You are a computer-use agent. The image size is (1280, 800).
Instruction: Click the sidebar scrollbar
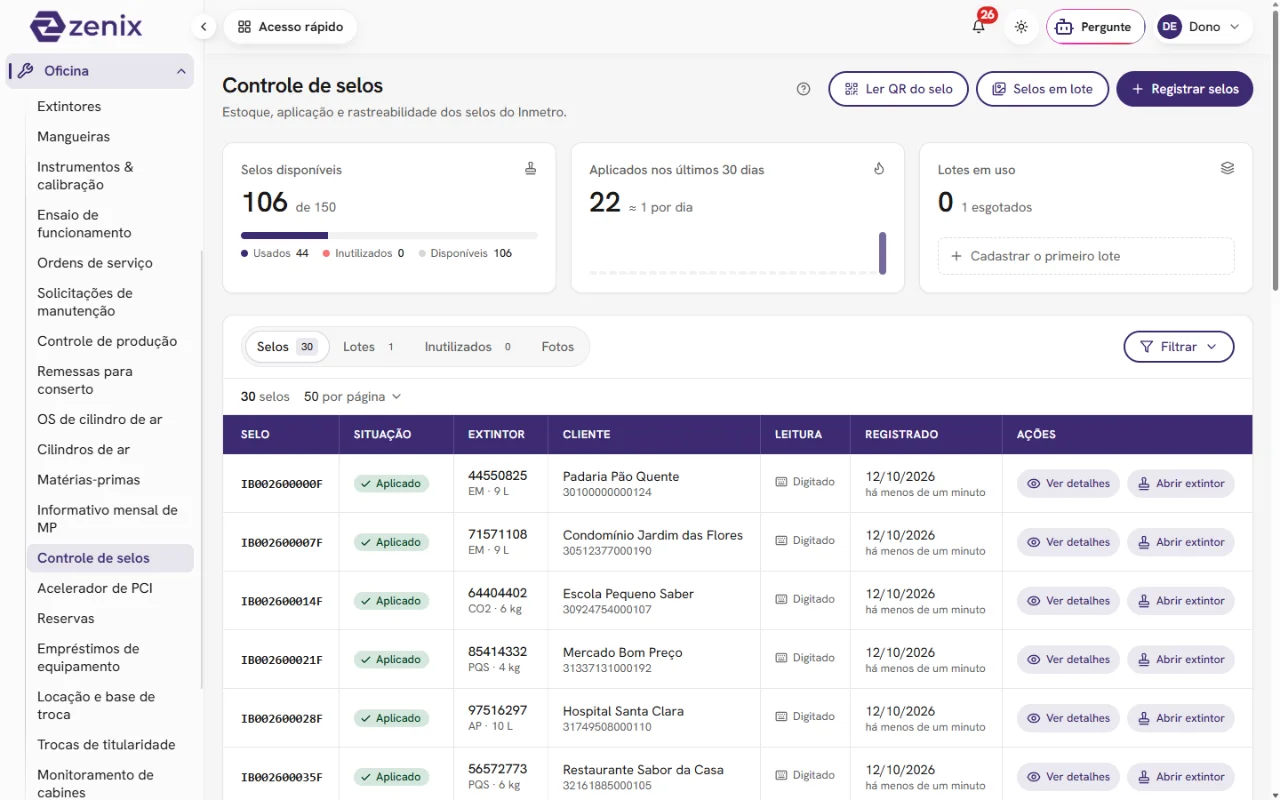(202, 470)
